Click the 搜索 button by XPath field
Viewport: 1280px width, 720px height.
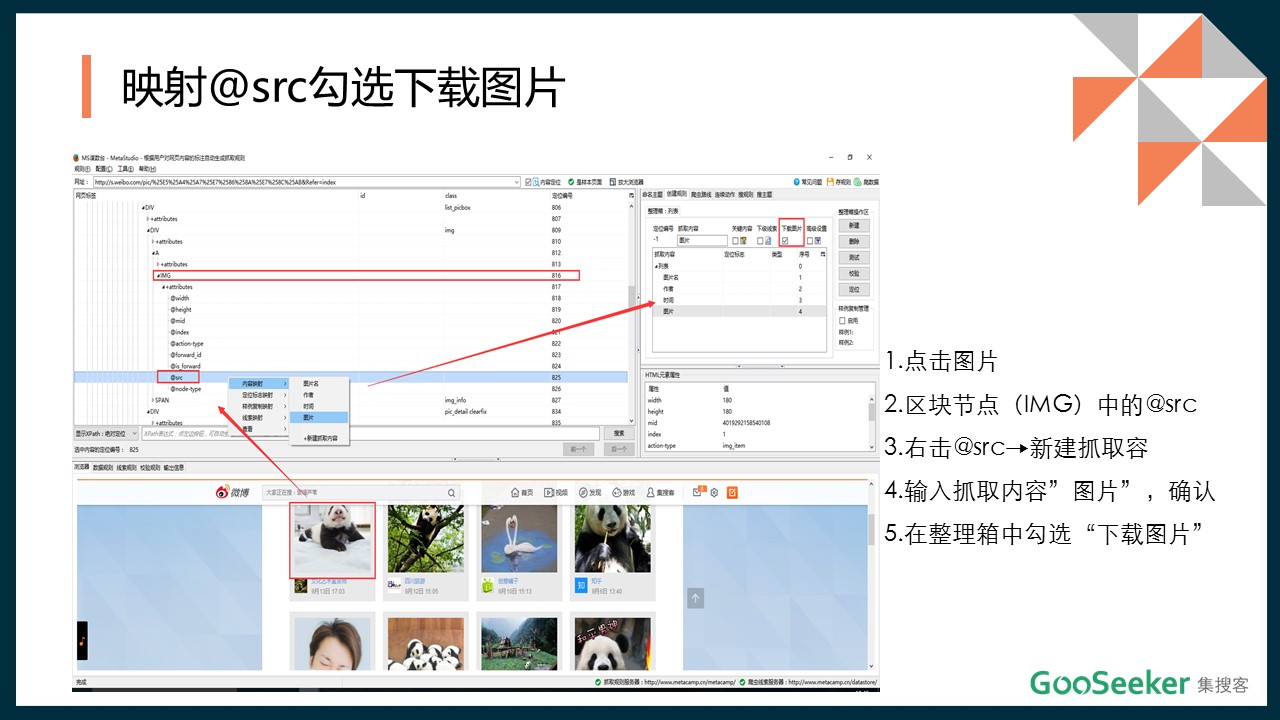tap(619, 433)
